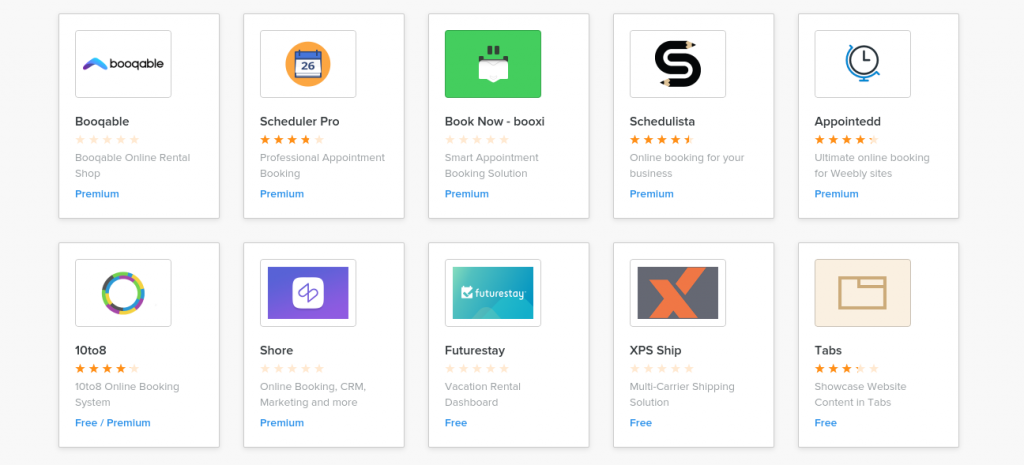1024x465 pixels.
Task: Click the Appointedd star rating
Action: tap(846, 140)
